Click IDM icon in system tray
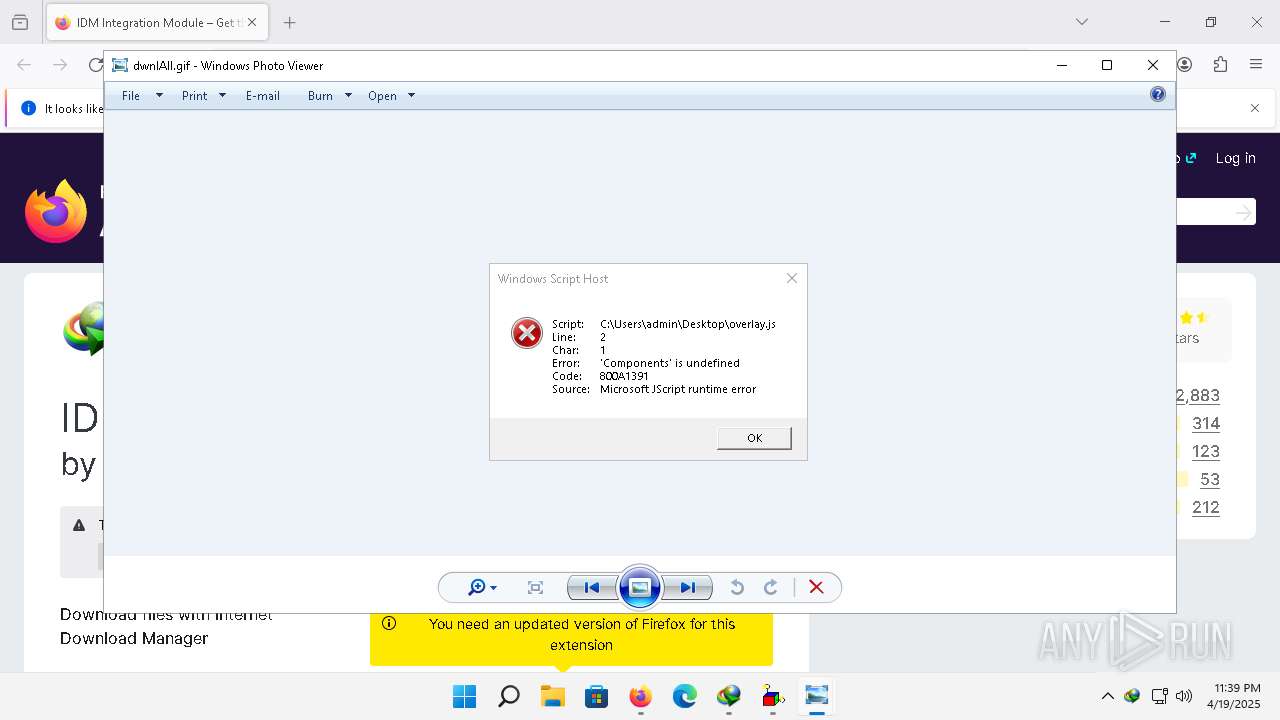The height and width of the screenshot is (720, 1280). 1133,696
